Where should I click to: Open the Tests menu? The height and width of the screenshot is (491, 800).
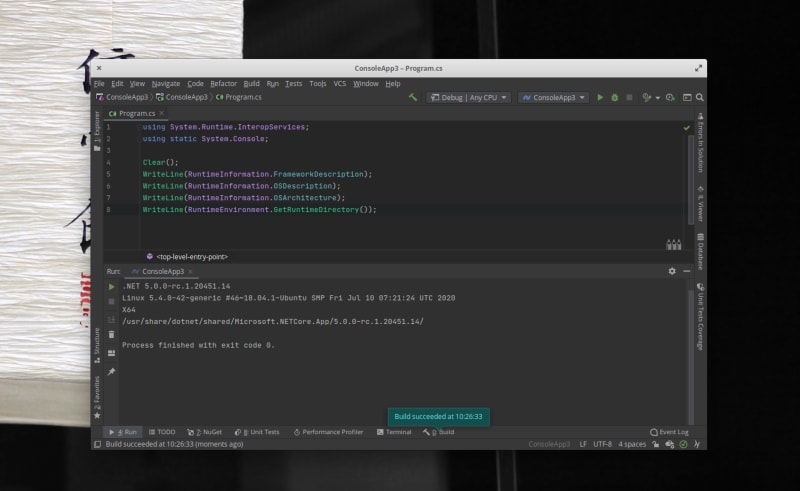pyautogui.click(x=293, y=83)
